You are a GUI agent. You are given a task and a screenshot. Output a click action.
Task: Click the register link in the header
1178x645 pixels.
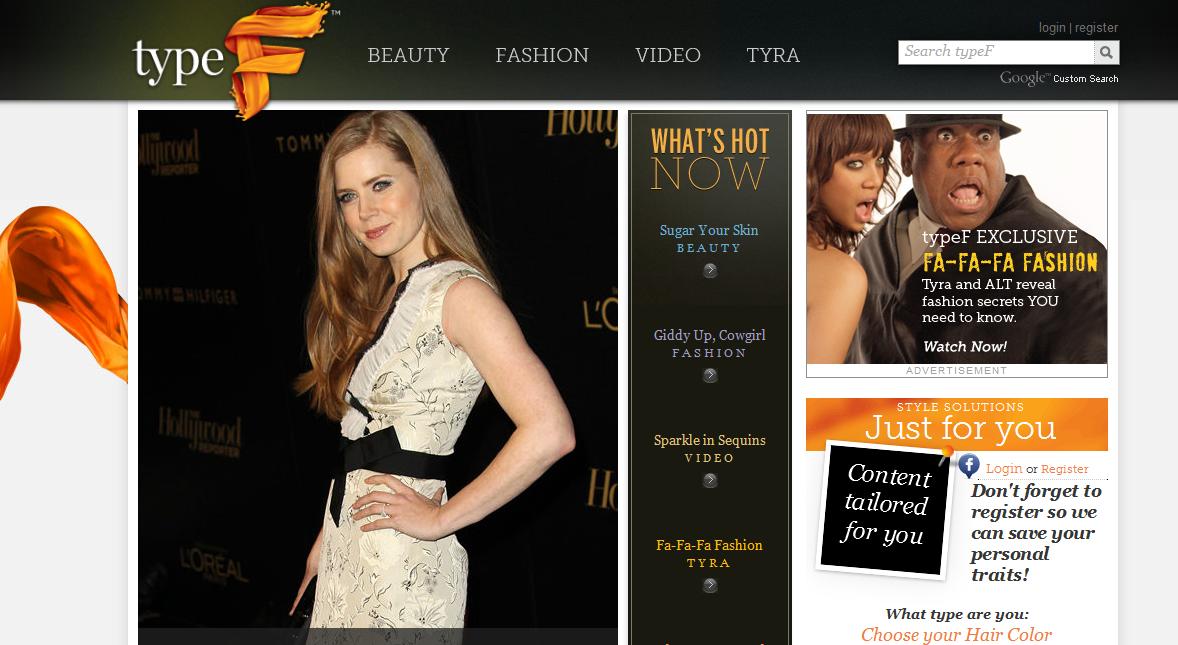tap(1096, 28)
